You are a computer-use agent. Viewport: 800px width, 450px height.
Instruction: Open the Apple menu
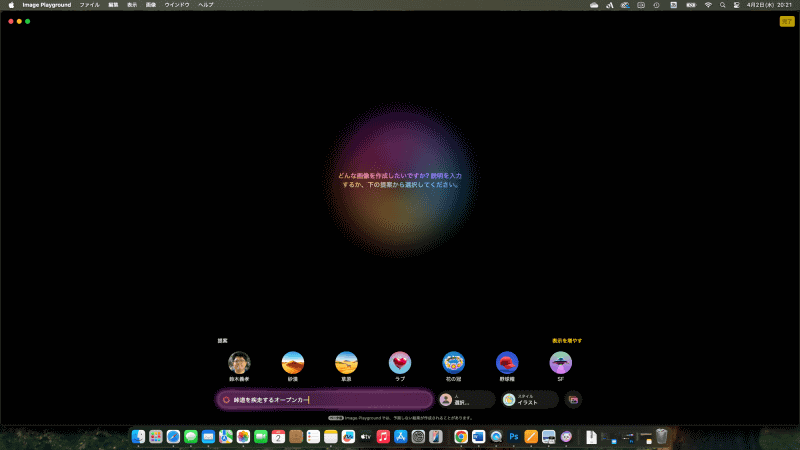[11, 5]
